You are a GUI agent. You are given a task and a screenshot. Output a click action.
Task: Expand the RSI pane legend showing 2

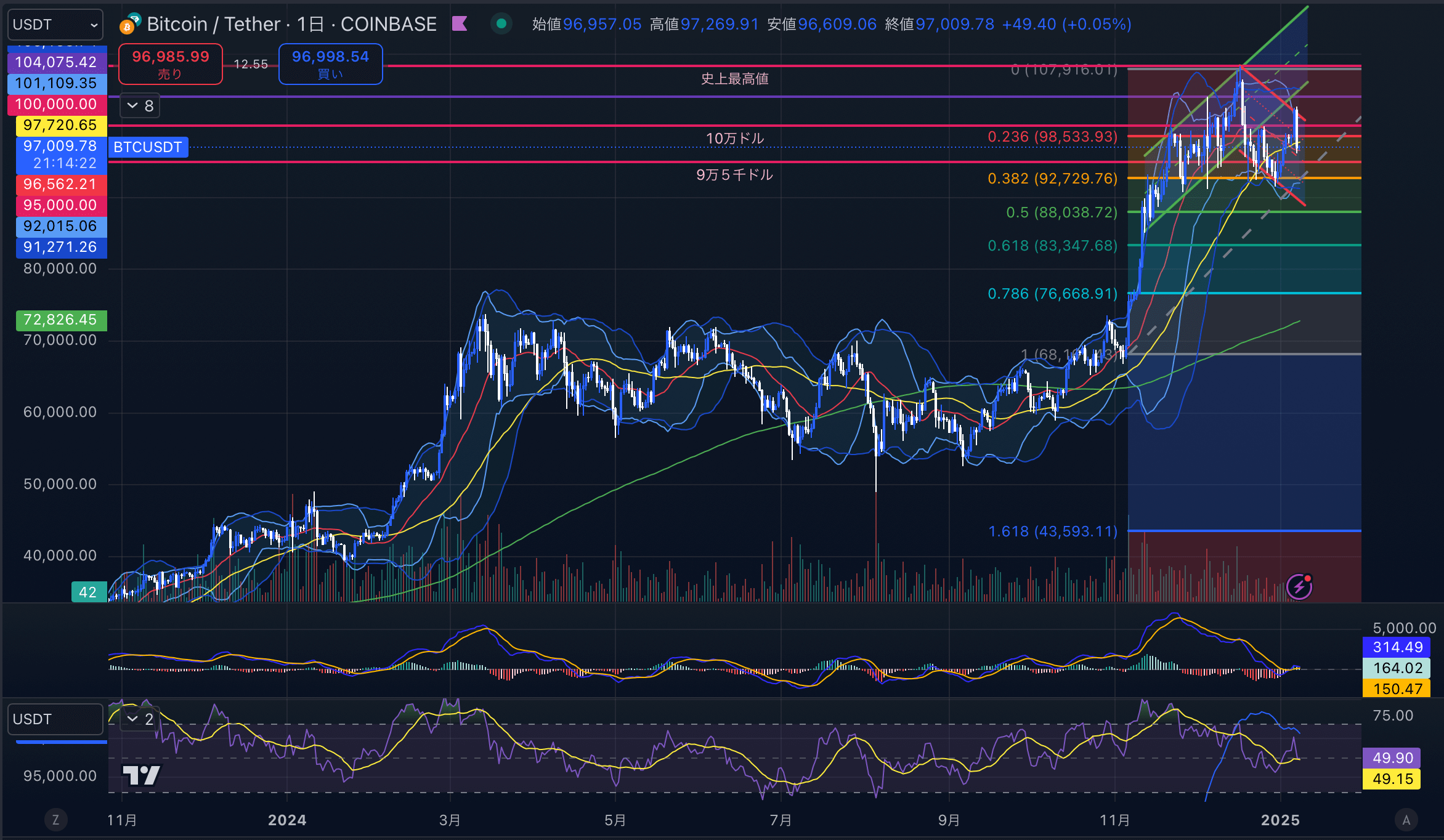[140, 719]
